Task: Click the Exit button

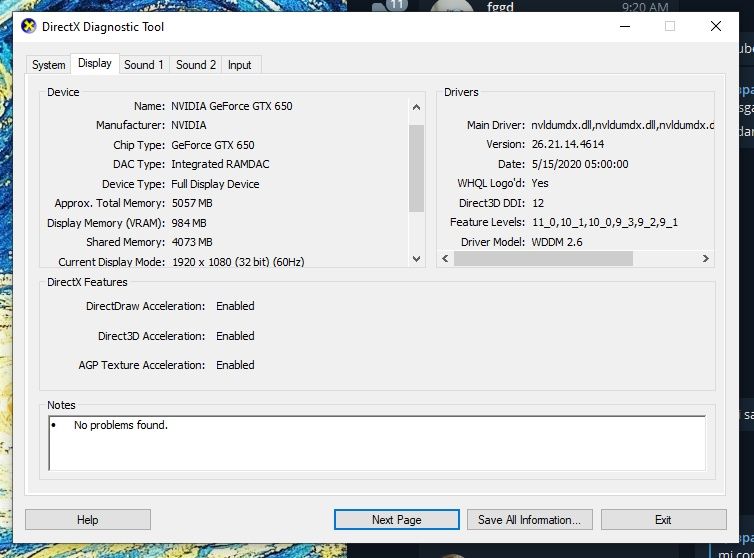Action: (x=663, y=520)
